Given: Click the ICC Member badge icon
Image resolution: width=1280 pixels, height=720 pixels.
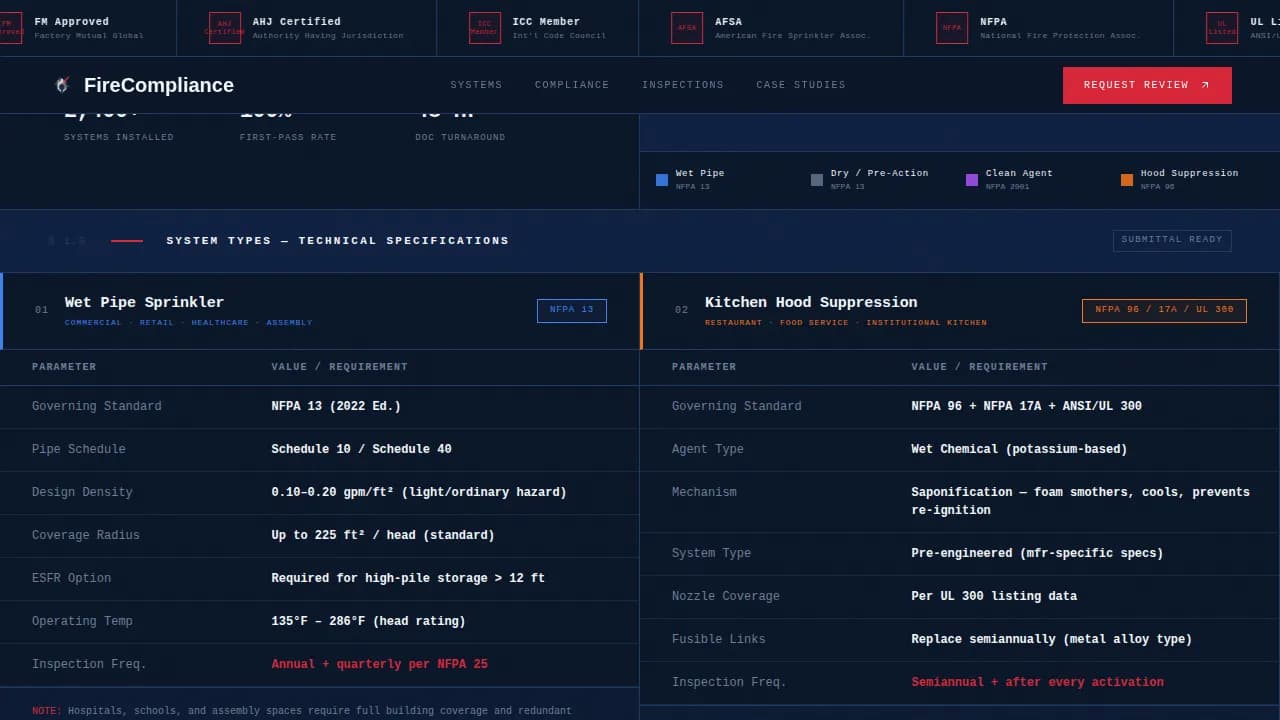Looking at the screenshot, I should (x=484, y=28).
